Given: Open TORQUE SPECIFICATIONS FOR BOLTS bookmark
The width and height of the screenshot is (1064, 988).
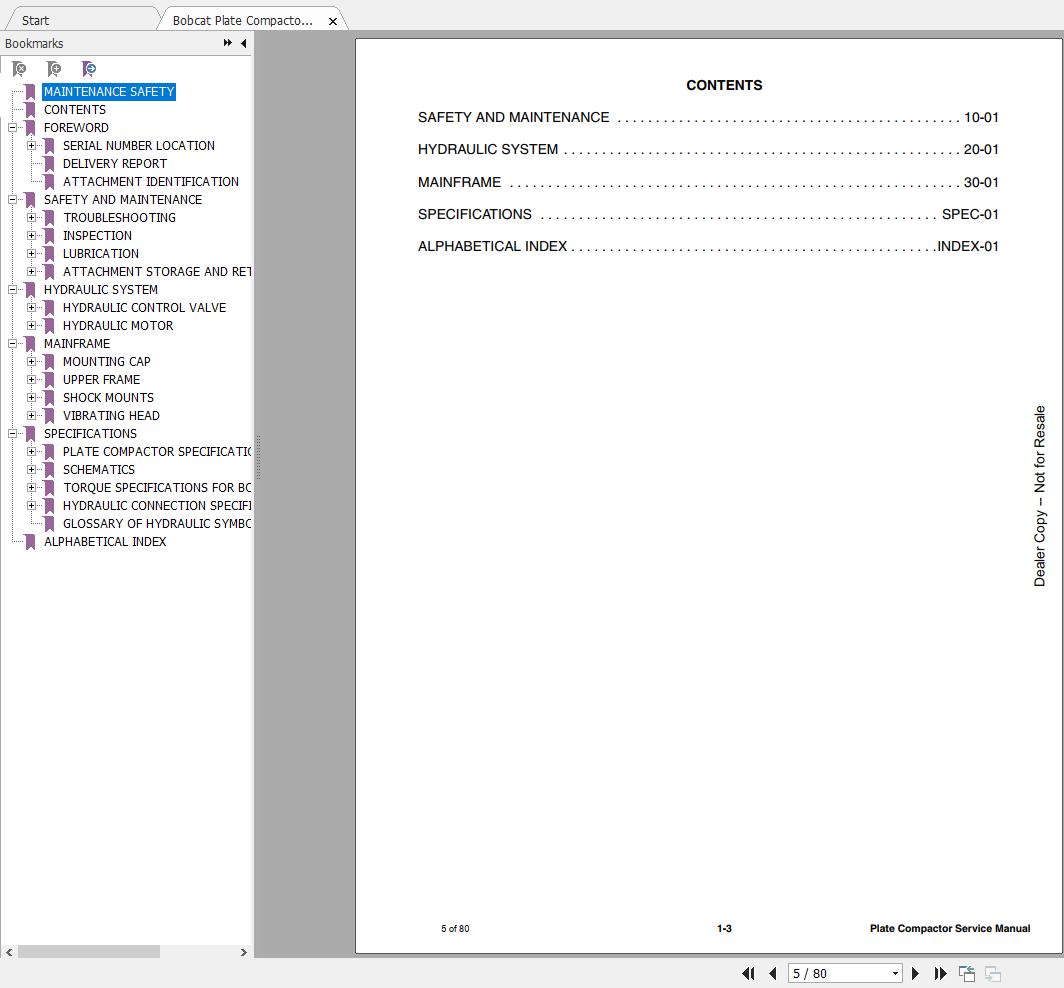Looking at the screenshot, I should [157, 487].
